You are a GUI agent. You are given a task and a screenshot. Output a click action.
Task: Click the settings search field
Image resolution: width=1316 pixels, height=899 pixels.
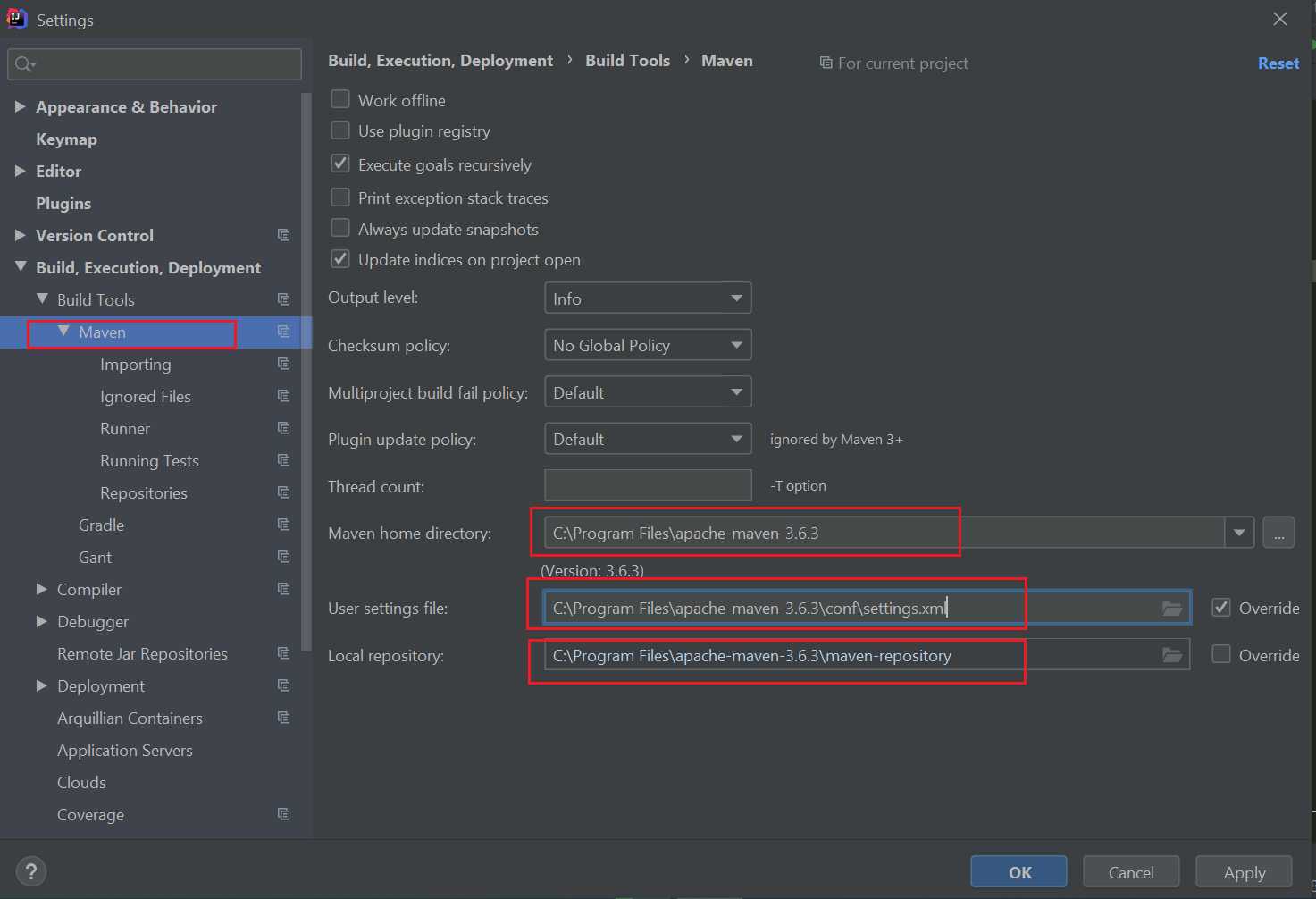(x=155, y=64)
